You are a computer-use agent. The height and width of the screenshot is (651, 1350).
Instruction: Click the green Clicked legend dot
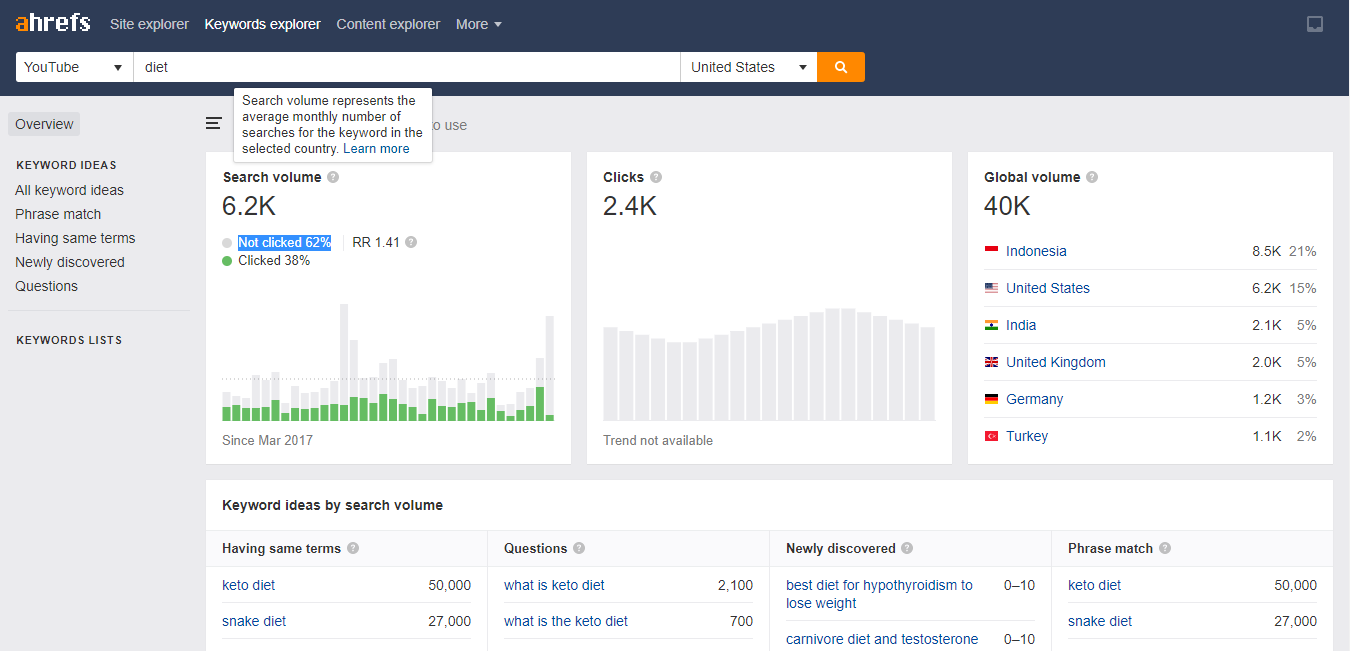pyautogui.click(x=227, y=261)
